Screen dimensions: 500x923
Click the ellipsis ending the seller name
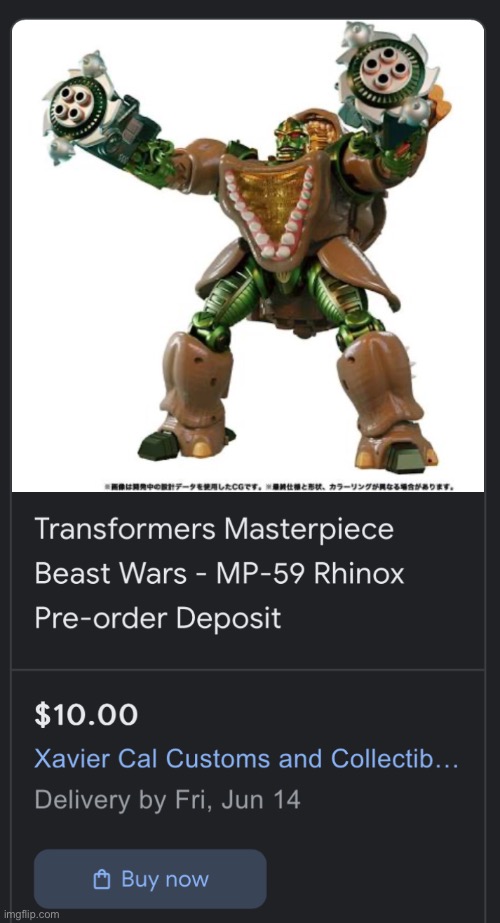pyautogui.click(x=449, y=759)
